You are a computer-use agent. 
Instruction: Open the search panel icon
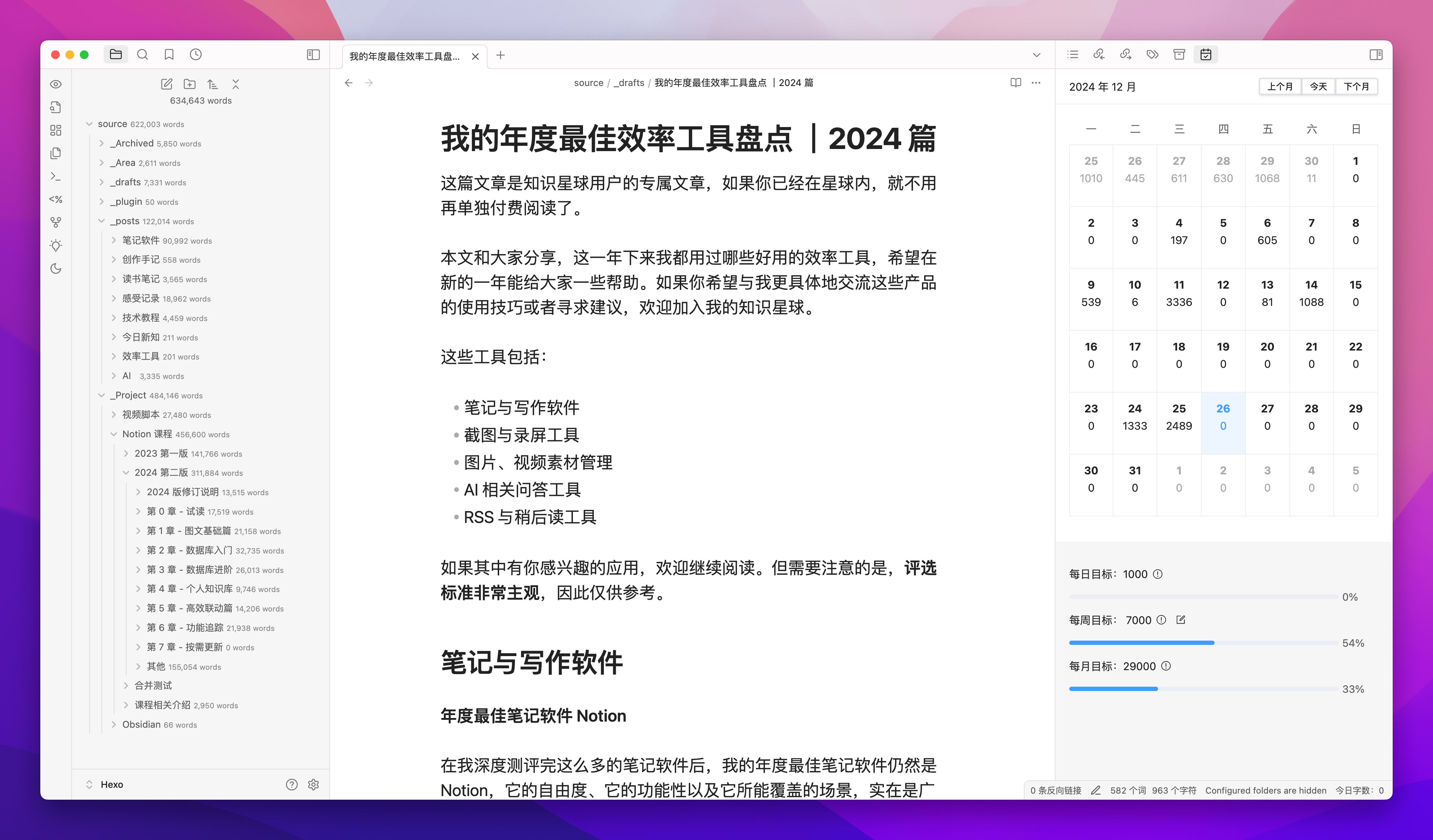[143, 55]
